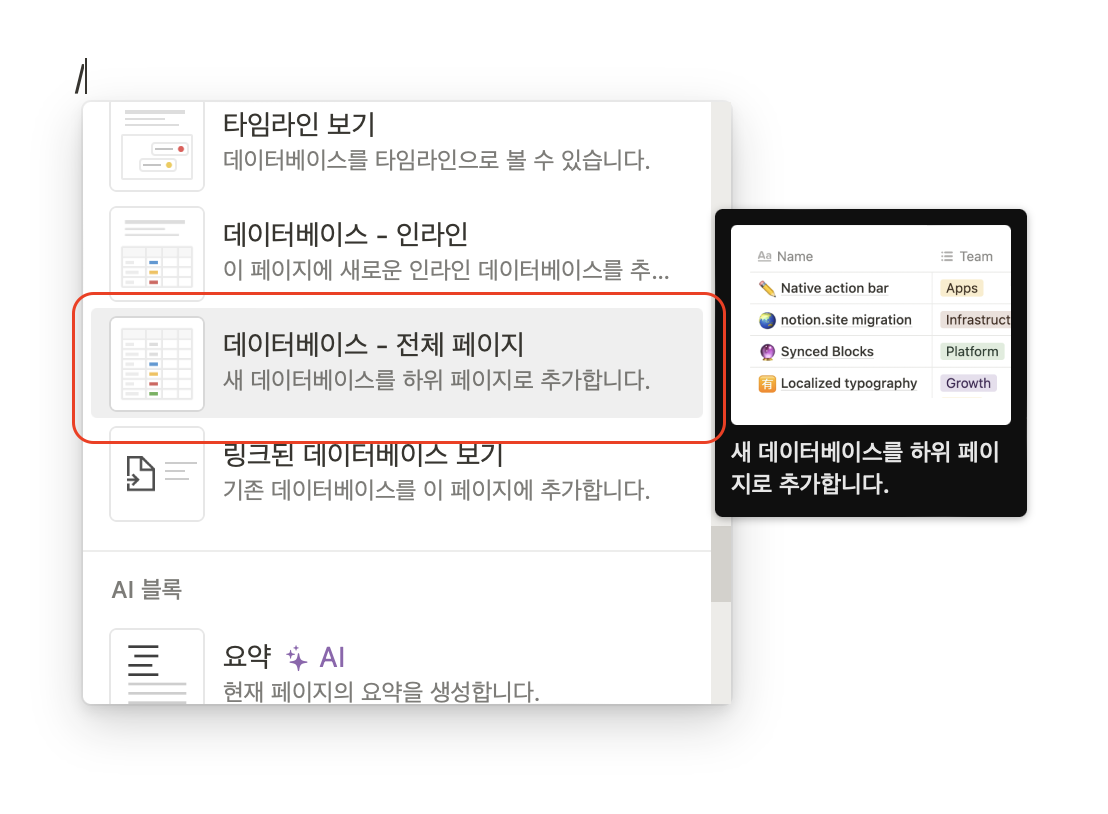Viewport: 1108px width, 814px height.
Task: Click the Aa icon in Name header
Action: tap(765, 256)
